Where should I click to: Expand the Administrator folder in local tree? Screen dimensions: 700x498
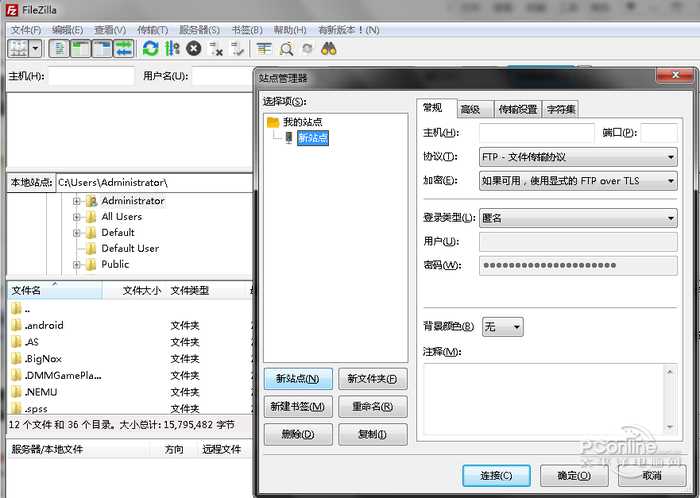[76, 201]
